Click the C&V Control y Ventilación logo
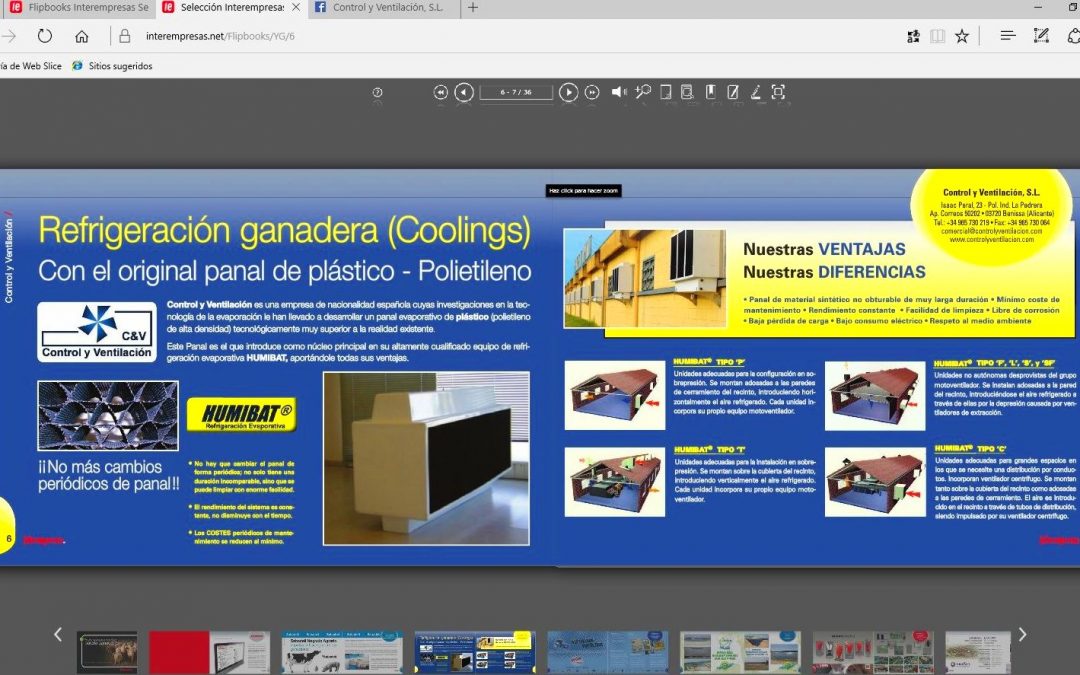The image size is (1080, 675). click(x=97, y=332)
